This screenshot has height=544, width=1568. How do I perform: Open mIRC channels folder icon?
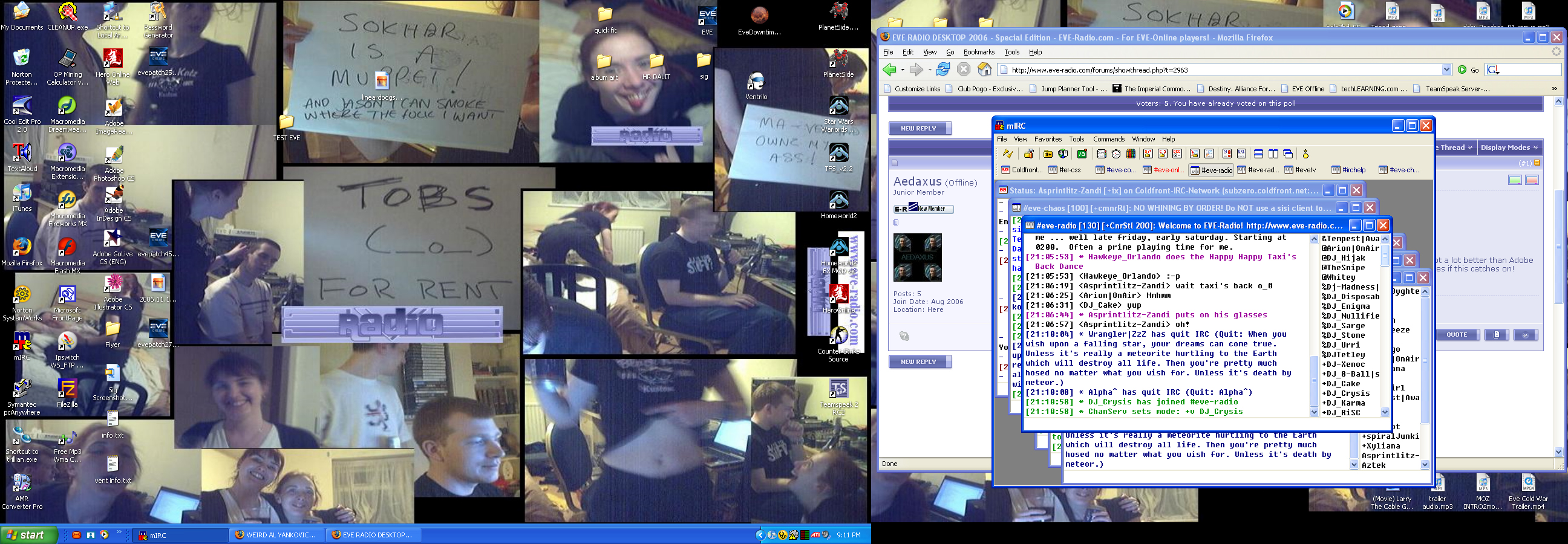tap(1048, 154)
